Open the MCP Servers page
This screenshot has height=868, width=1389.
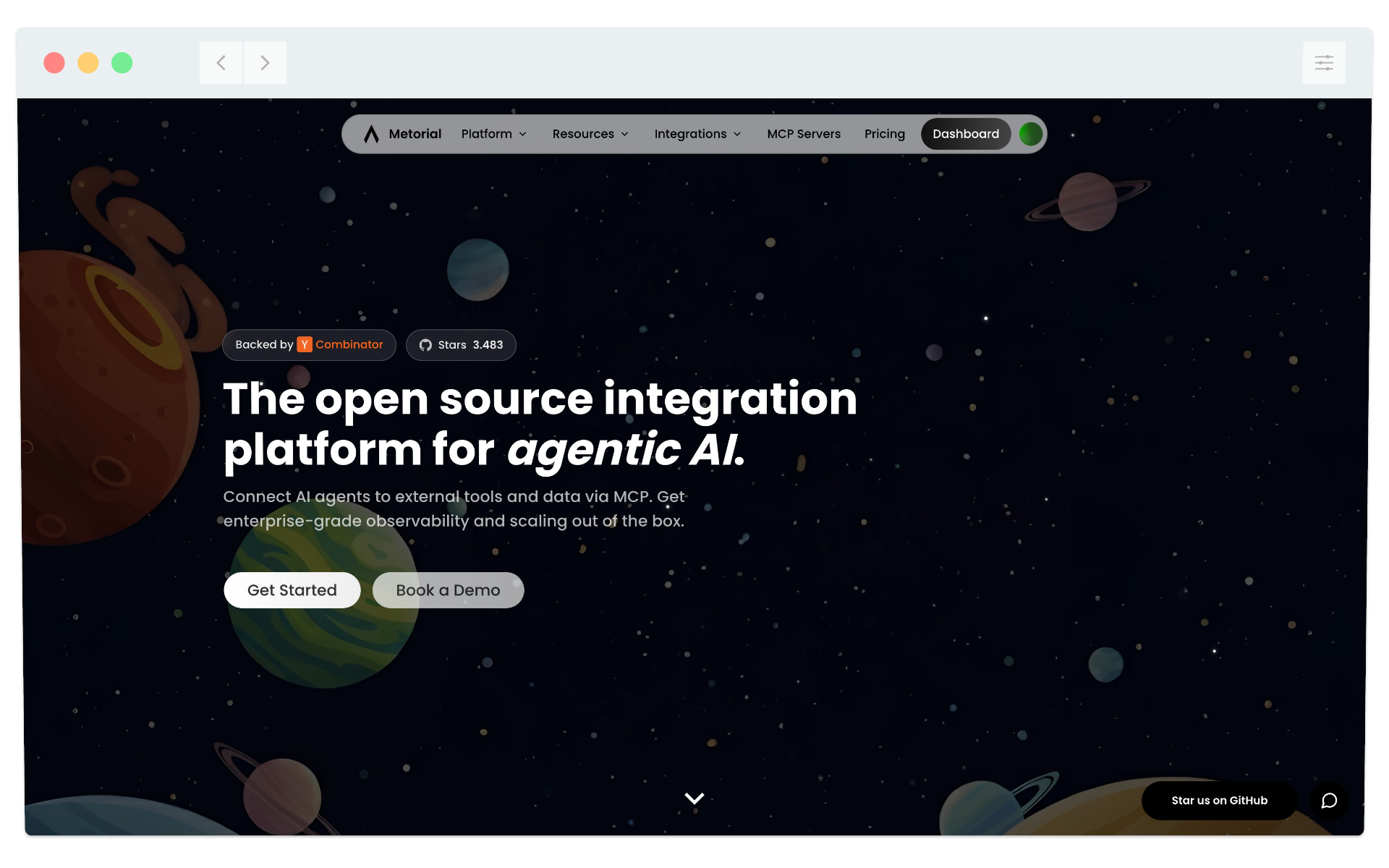(803, 134)
